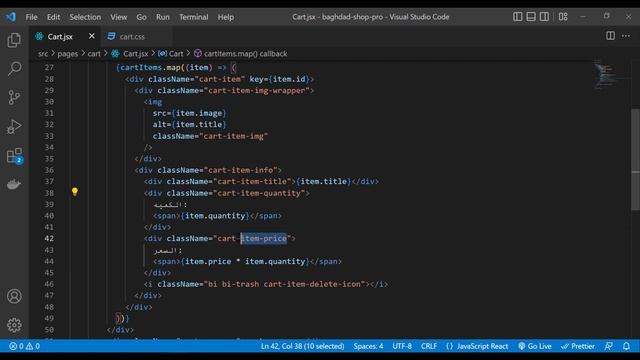The width and height of the screenshot is (640, 360).
Task: Click line number 27 in gutter
Action: click(49, 67)
